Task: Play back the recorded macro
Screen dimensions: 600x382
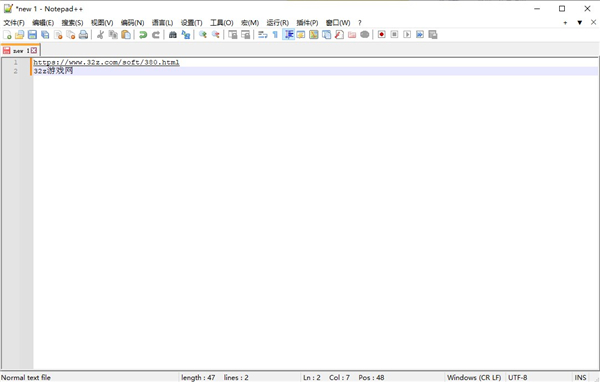Action: [x=407, y=35]
